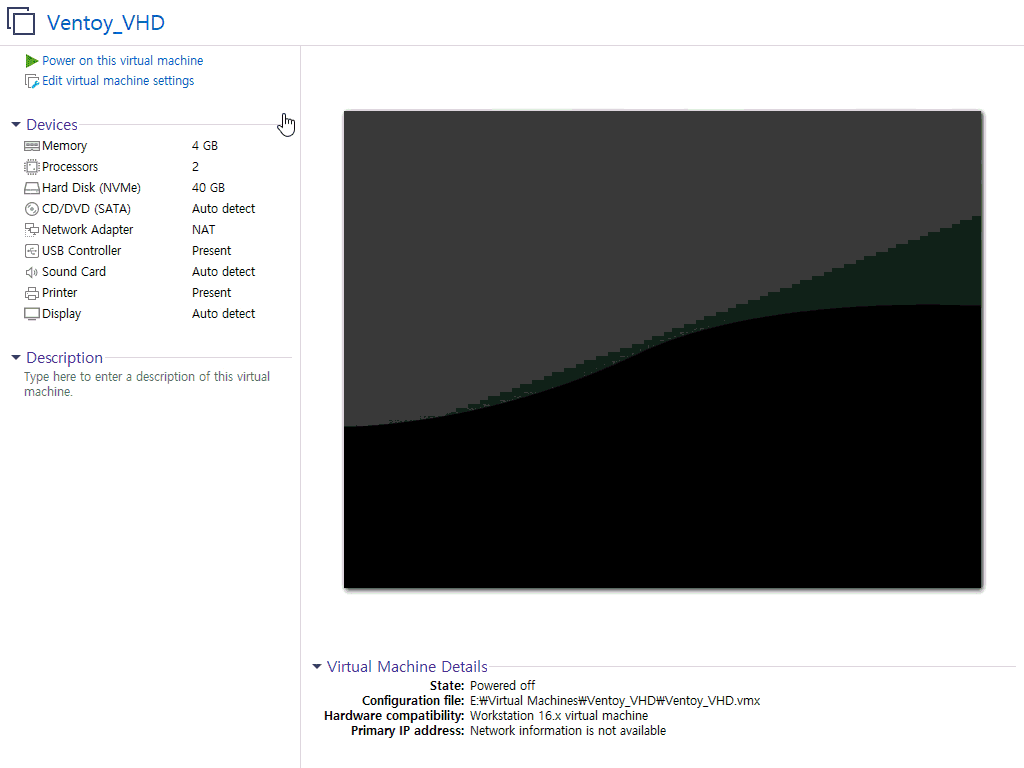The height and width of the screenshot is (768, 1024).
Task: Click the Printer icon
Action: click(x=31, y=293)
